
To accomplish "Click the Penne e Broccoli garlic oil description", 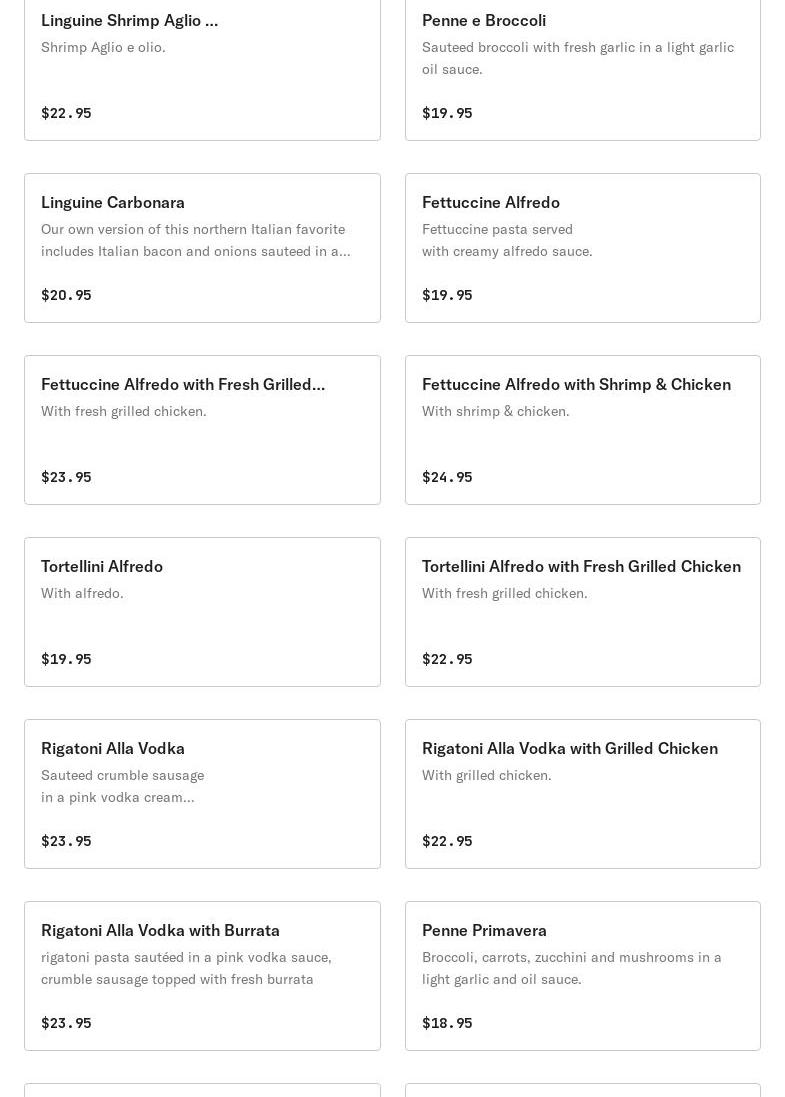I will point(577,58).
